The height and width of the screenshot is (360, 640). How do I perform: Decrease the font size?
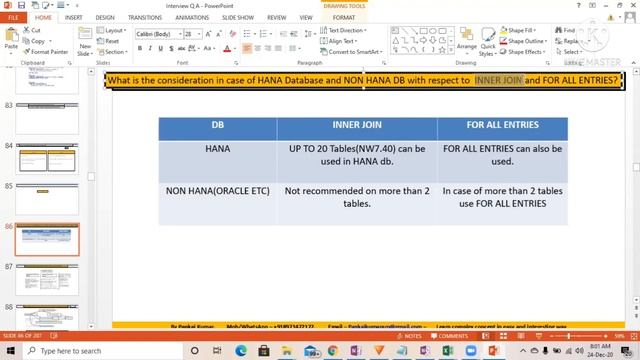point(219,34)
